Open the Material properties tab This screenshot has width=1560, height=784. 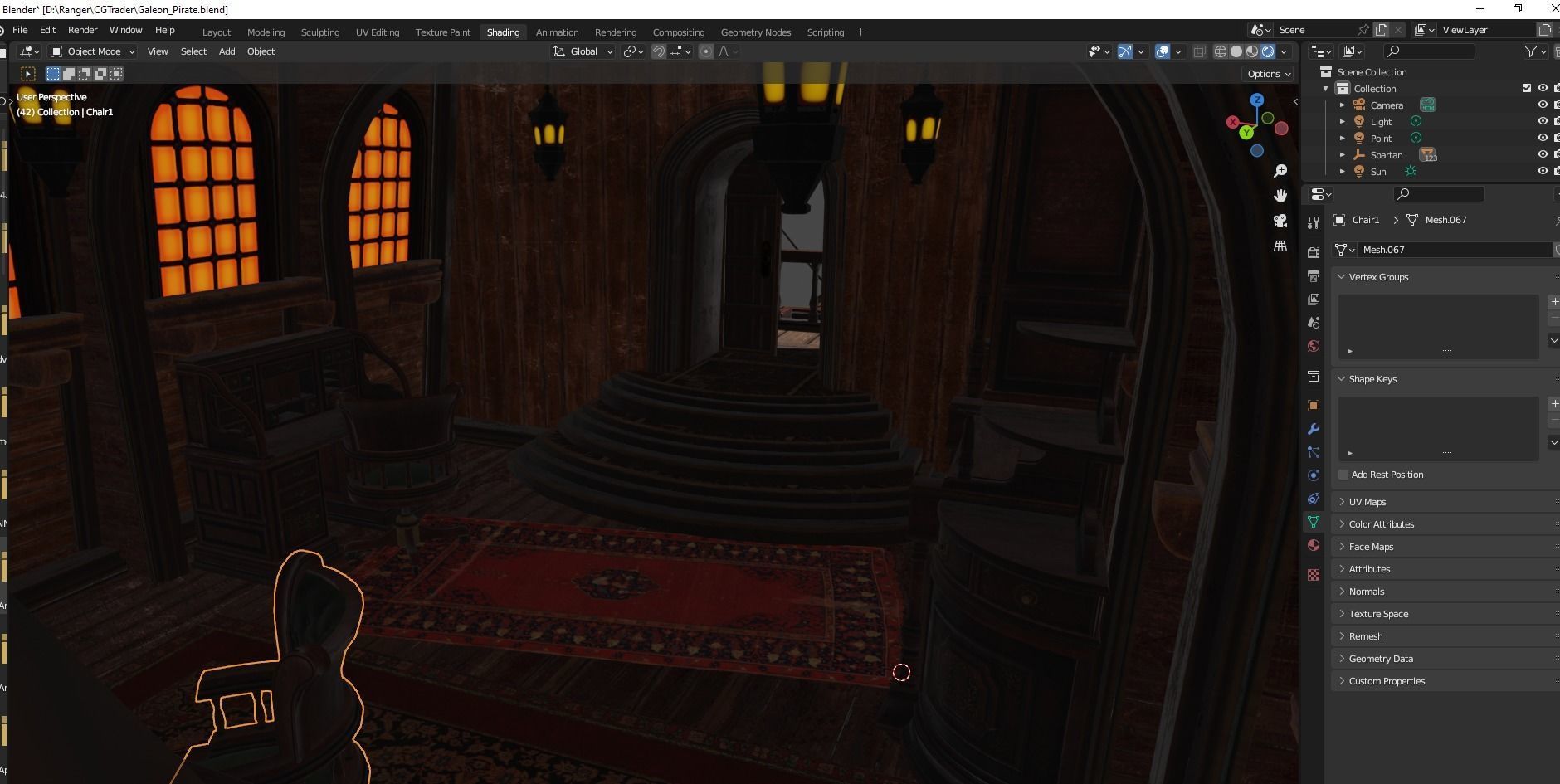pyautogui.click(x=1314, y=545)
